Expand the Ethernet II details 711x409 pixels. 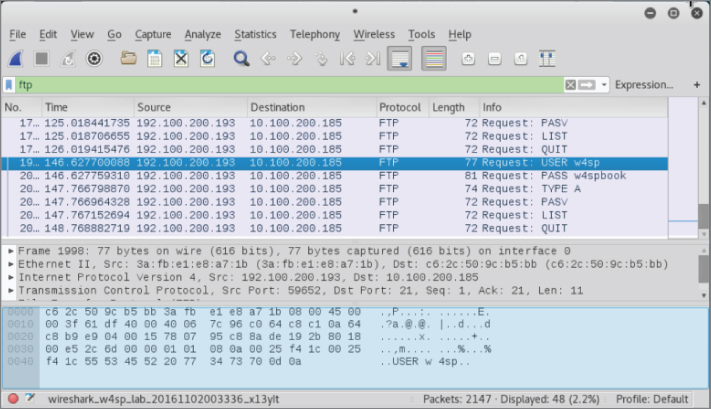pyautogui.click(x=10, y=264)
